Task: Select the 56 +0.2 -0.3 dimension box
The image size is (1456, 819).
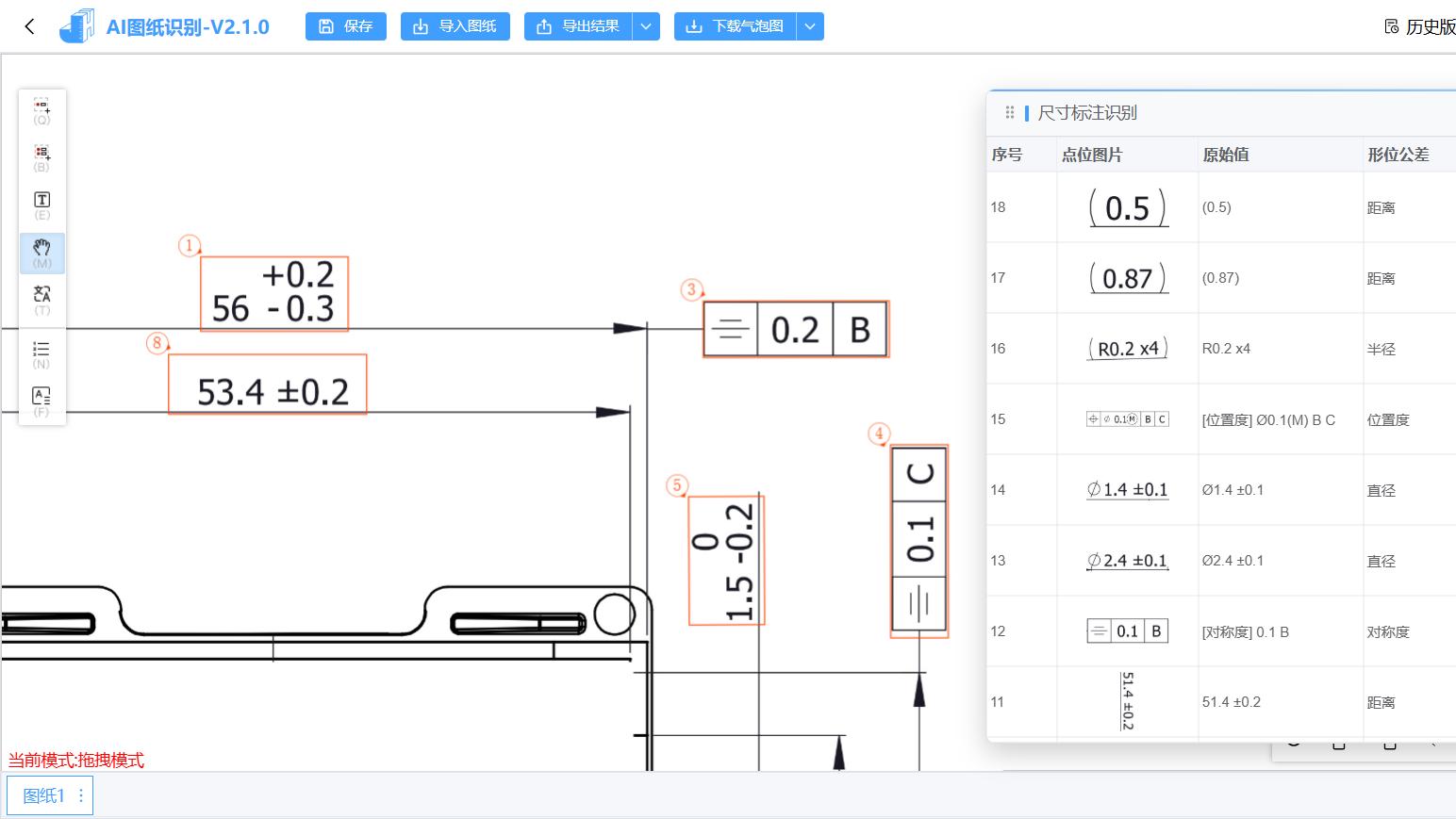Action: [274, 293]
